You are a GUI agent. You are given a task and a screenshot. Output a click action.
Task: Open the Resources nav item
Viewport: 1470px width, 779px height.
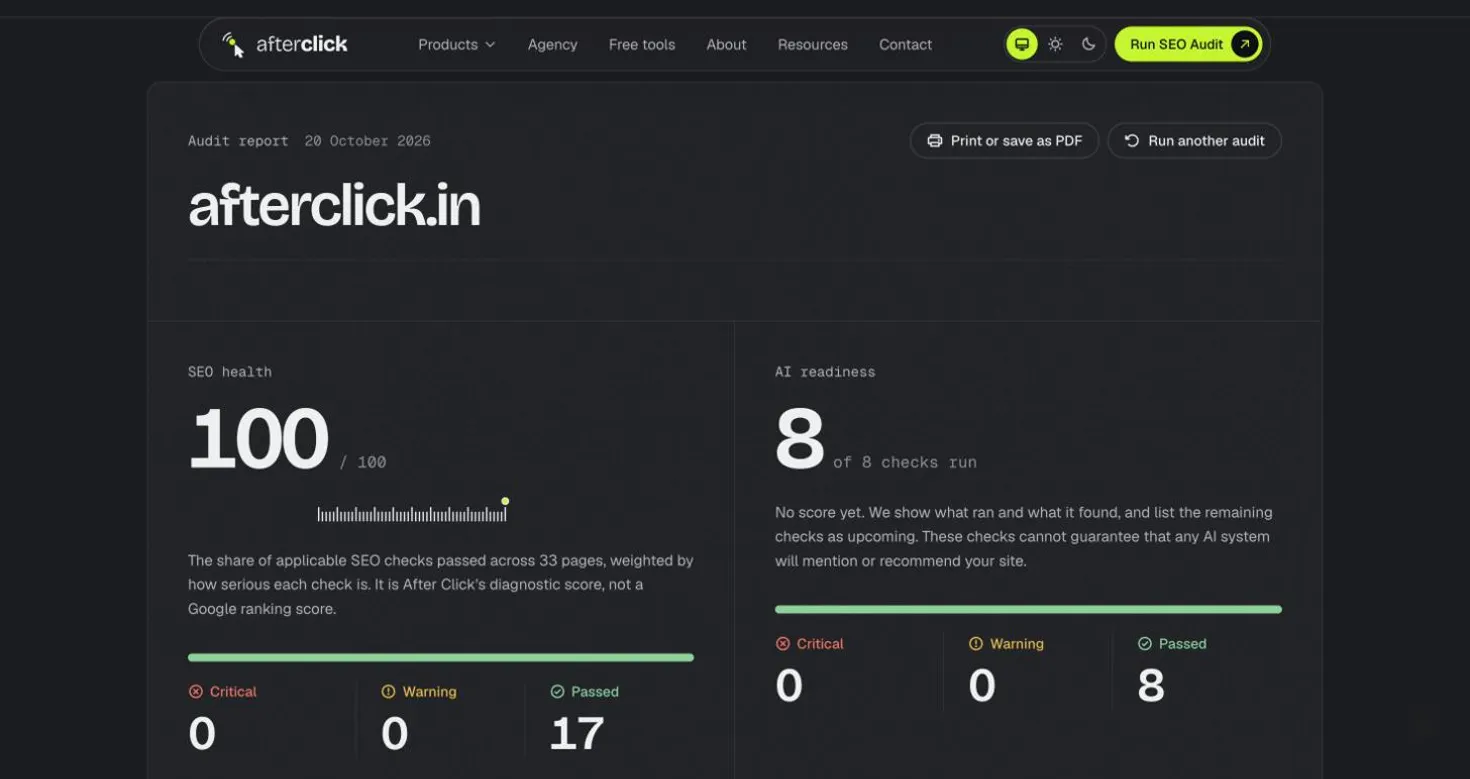[x=812, y=44]
